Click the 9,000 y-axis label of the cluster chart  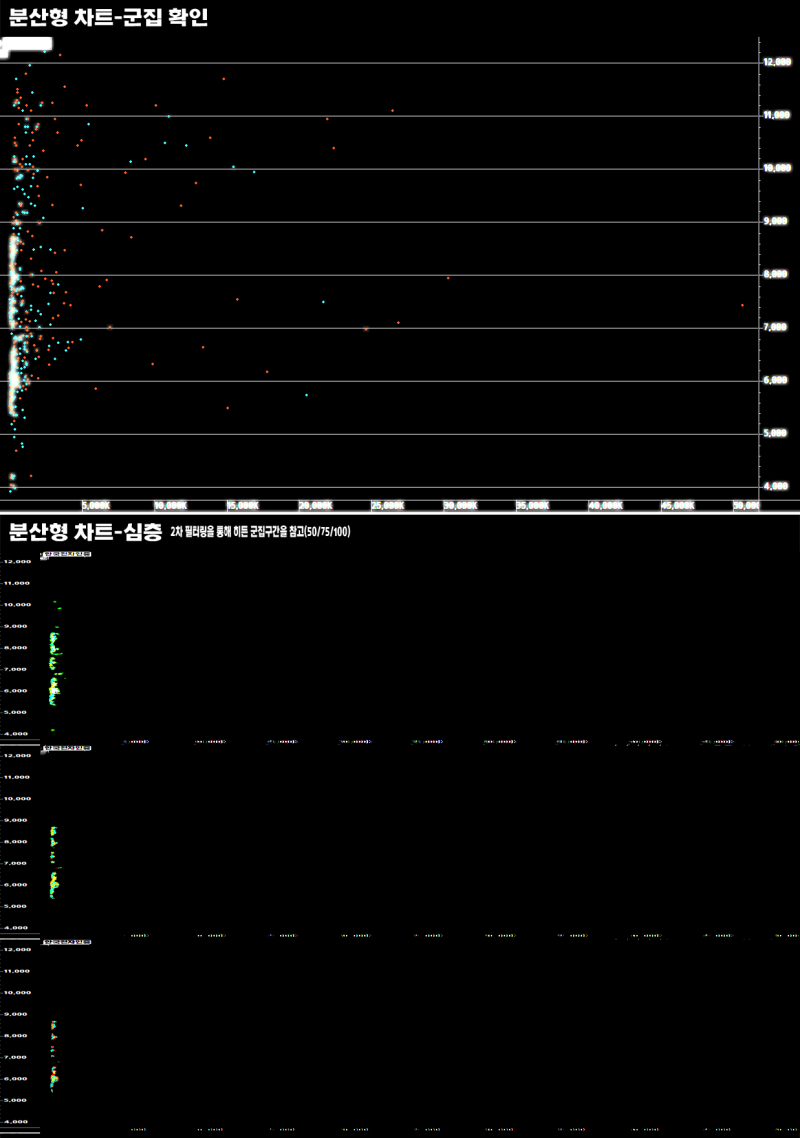tap(775, 221)
